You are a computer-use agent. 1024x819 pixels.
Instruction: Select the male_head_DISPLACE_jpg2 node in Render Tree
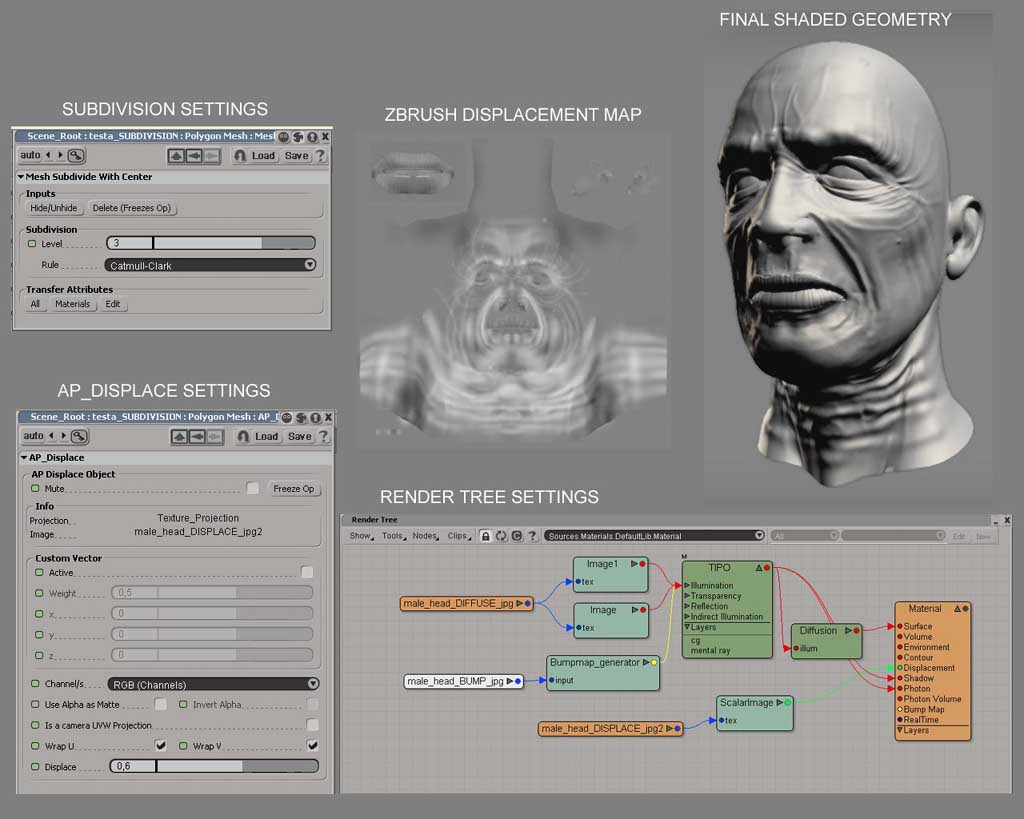pos(611,728)
